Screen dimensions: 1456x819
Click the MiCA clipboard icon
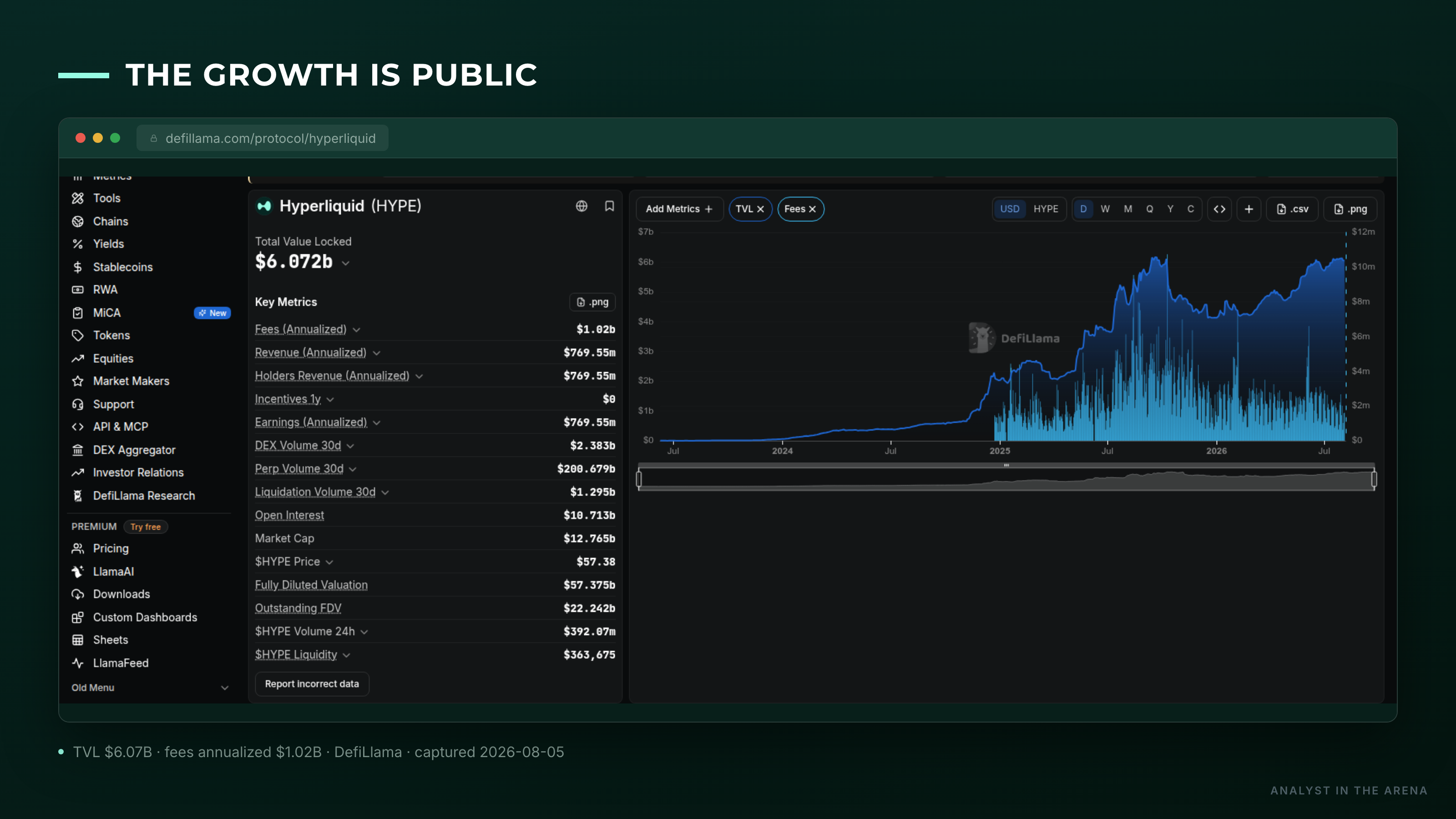point(78,313)
